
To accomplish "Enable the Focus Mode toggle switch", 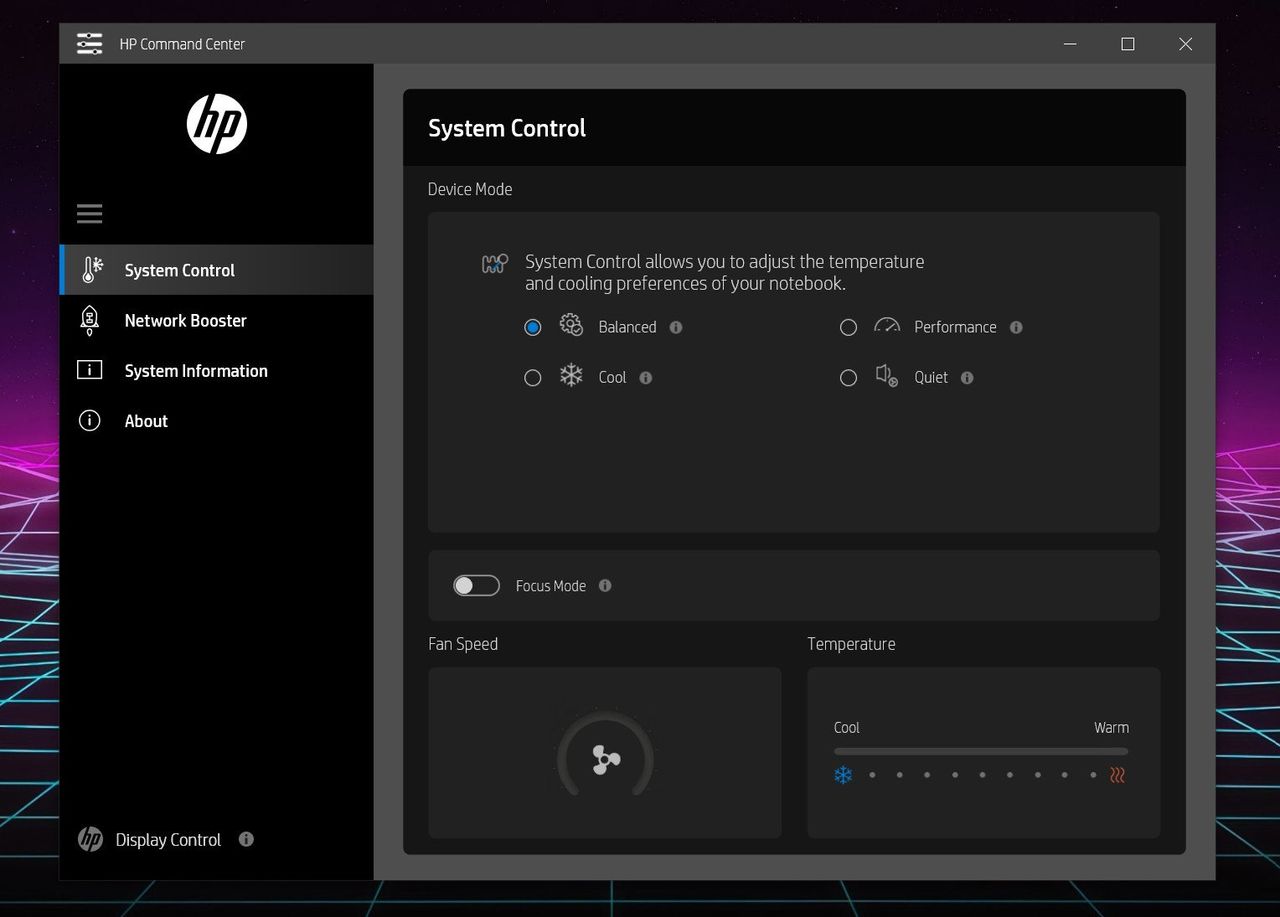I will [x=476, y=585].
